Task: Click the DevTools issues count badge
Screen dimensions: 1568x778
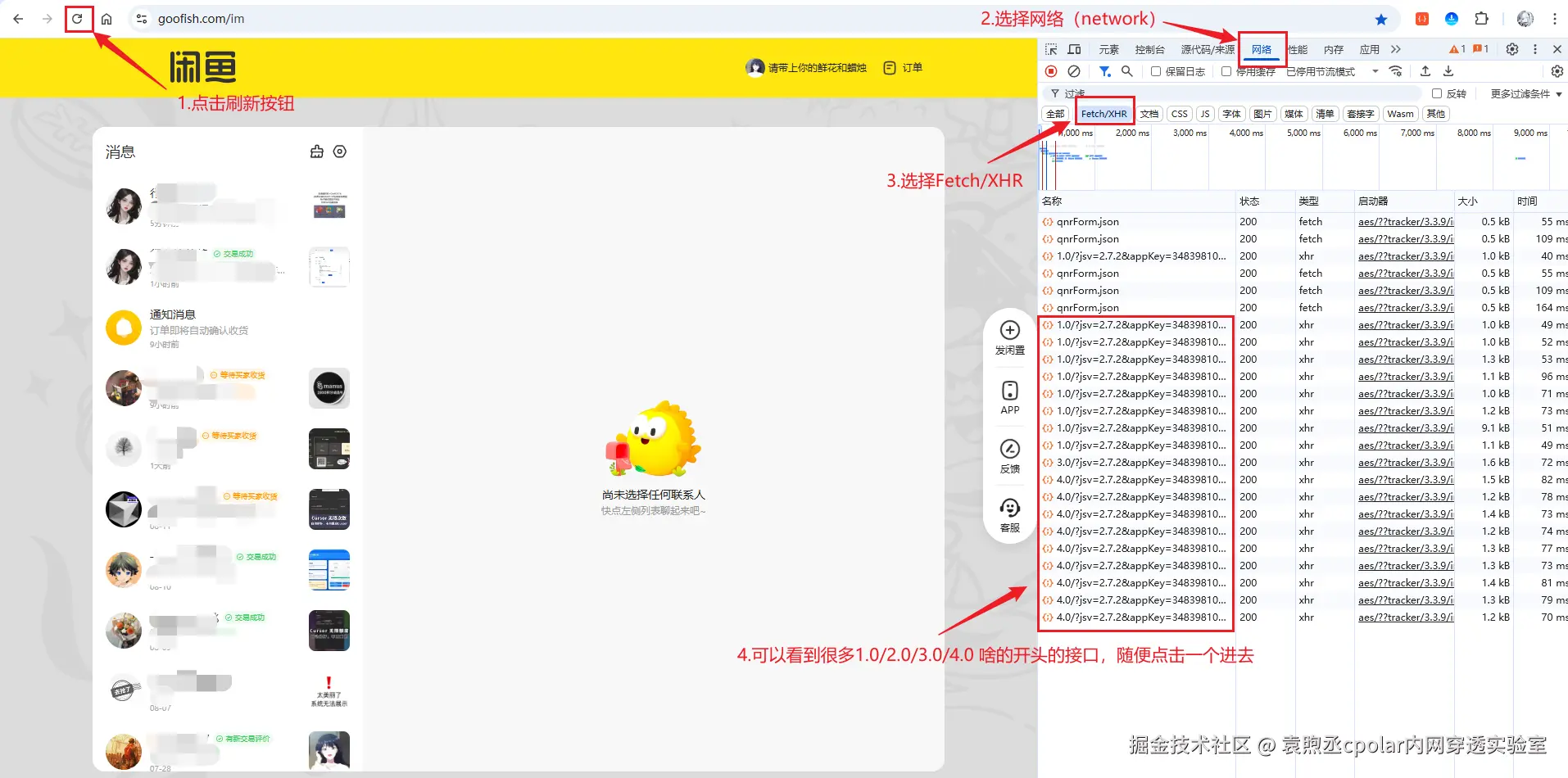Action: coord(1481,49)
